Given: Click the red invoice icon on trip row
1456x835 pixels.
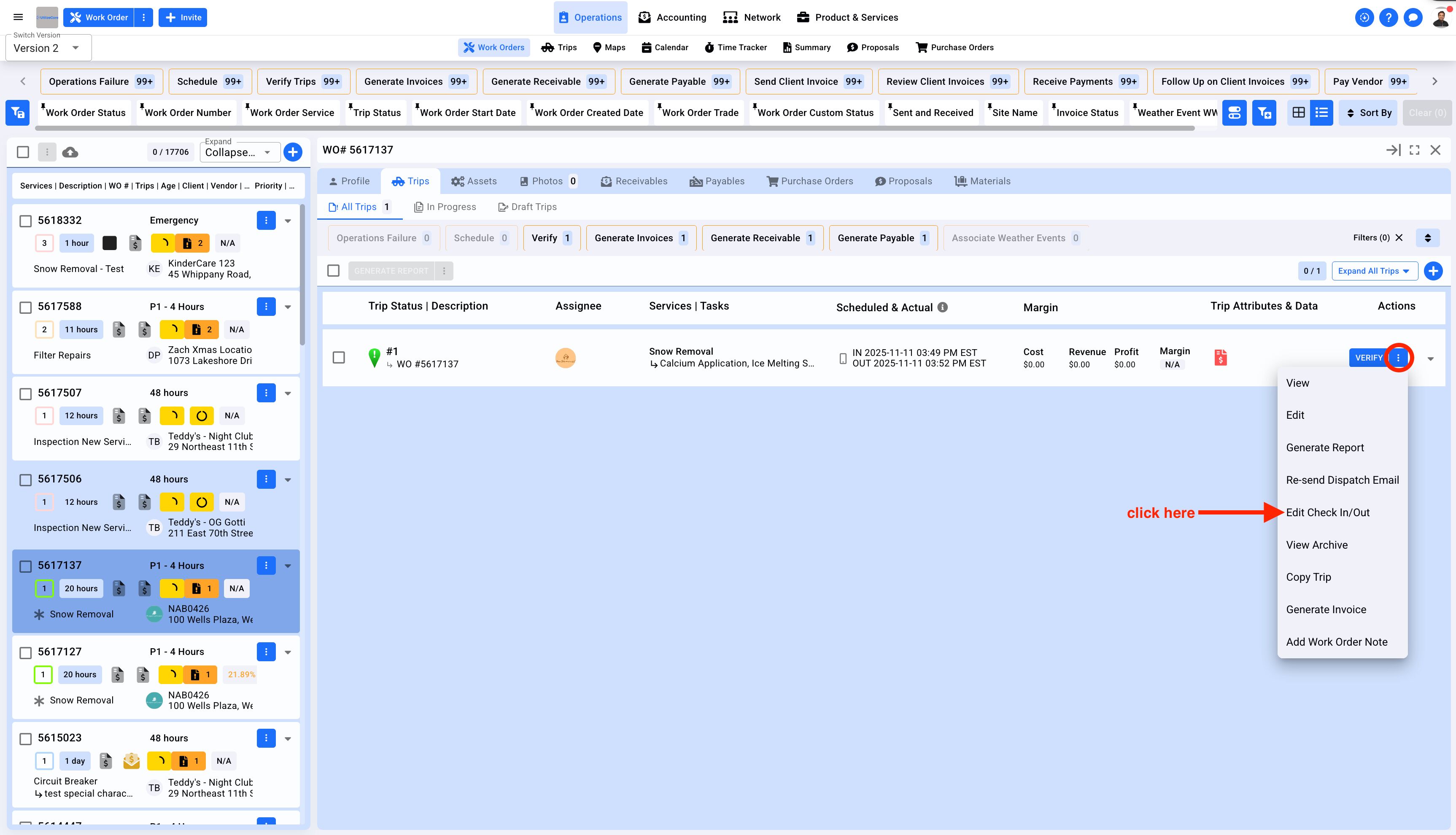Looking at the screenshot, I should tap(1220, 358).
